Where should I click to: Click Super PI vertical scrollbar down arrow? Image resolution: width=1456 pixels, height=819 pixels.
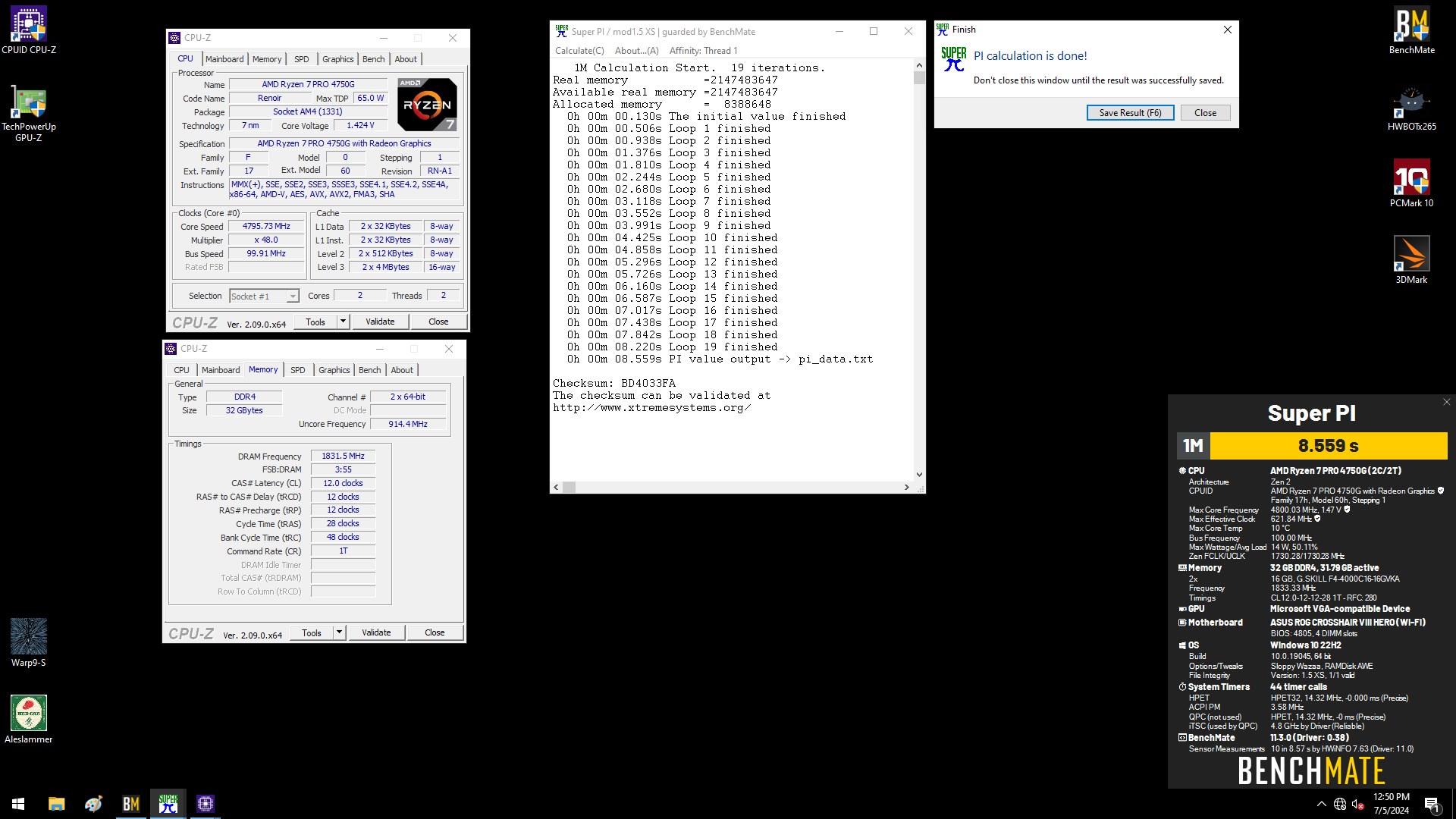(x=919, y=475)
